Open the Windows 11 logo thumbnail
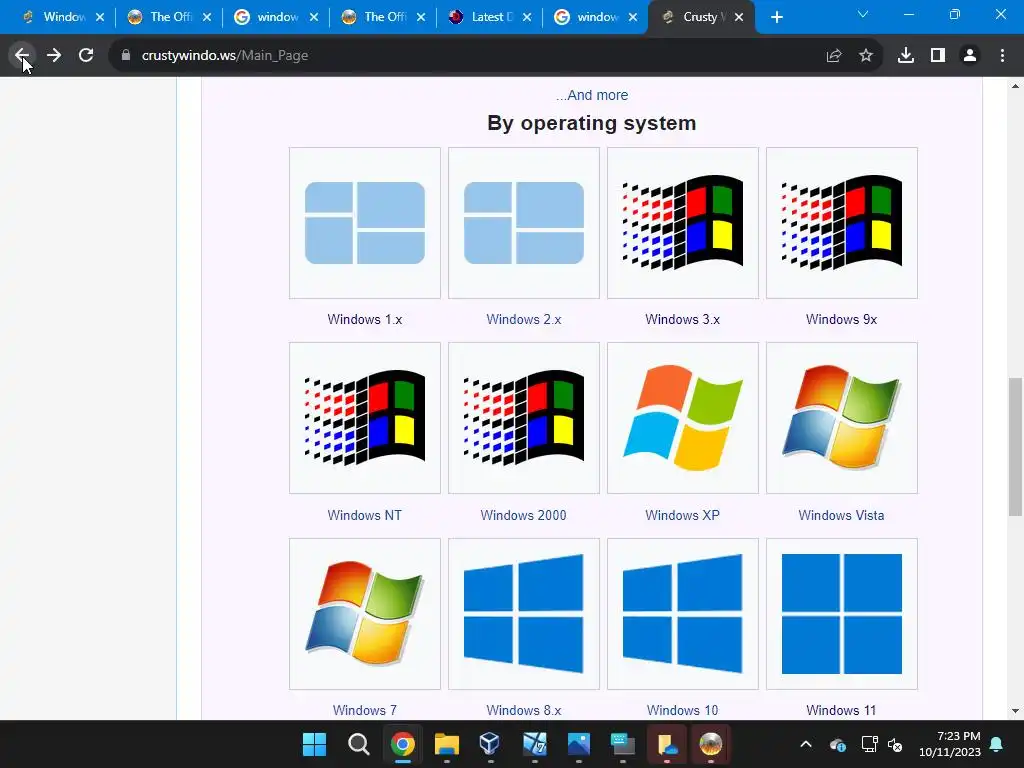 (842, 614)
